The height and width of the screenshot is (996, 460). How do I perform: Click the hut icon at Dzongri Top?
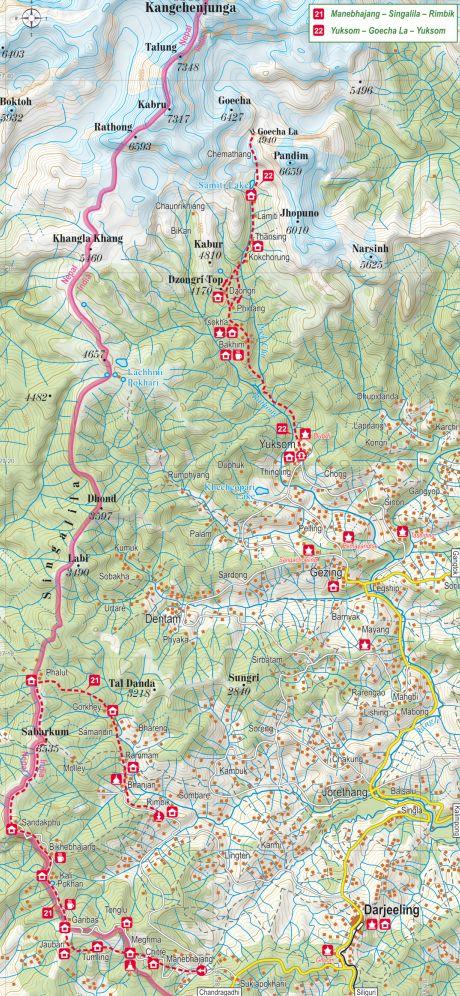(x=218, y=297)
